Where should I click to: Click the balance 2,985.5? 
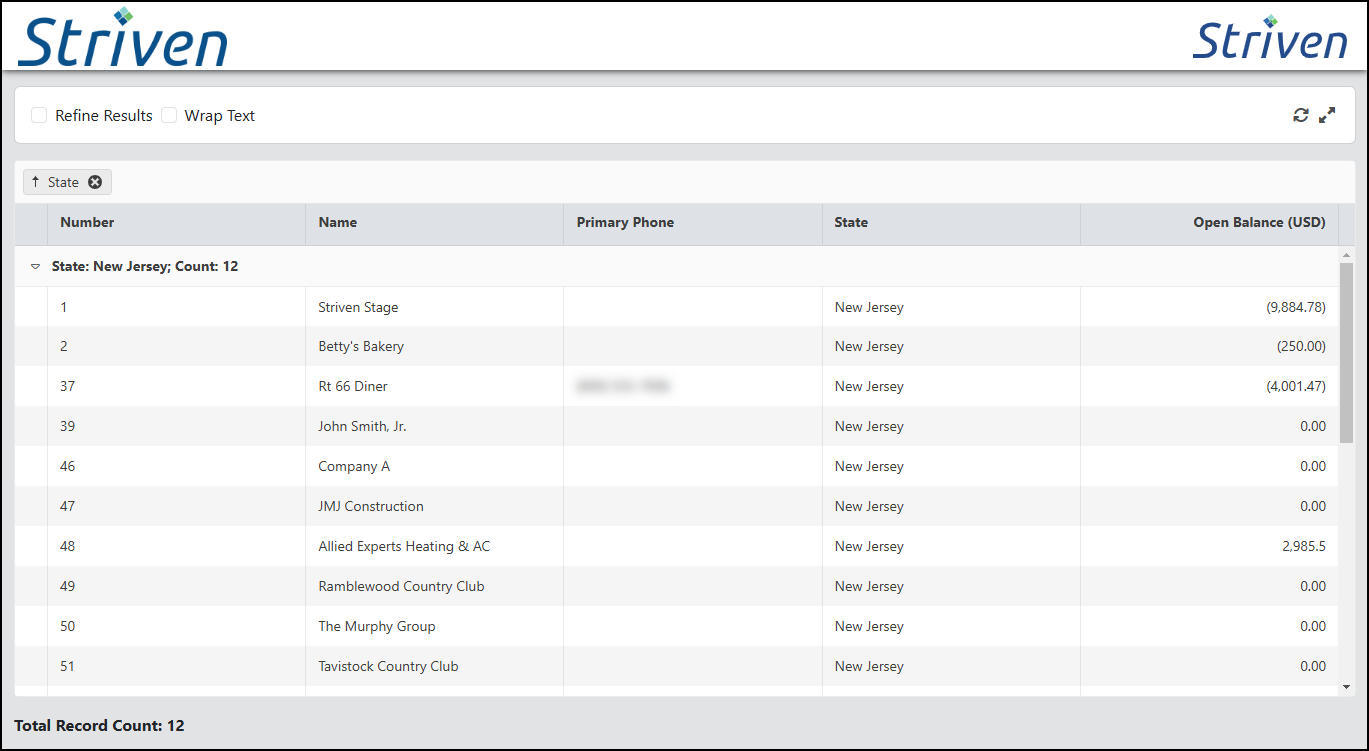[1304, 546]
